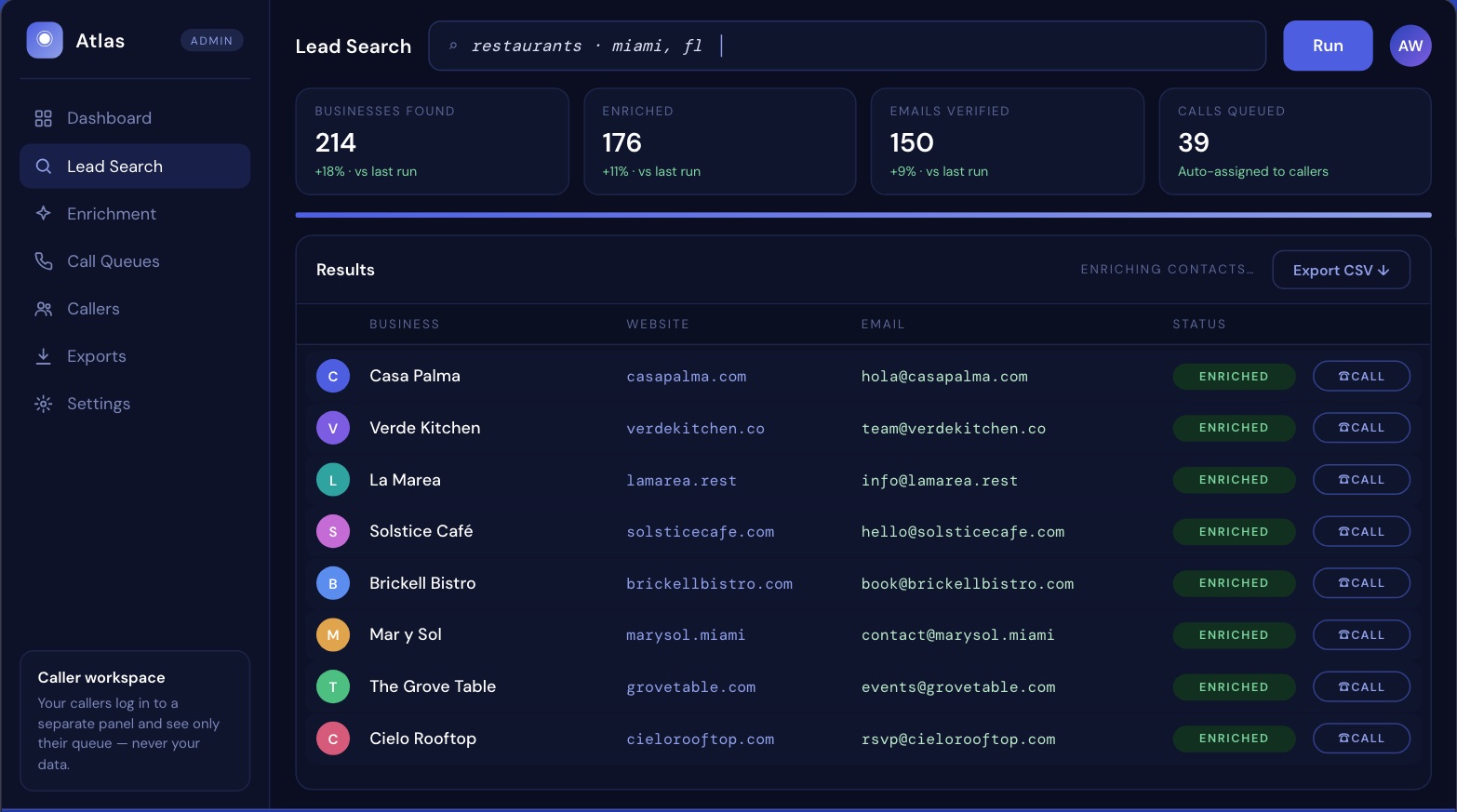The height and width of the screenshot is (812, 1457).
Task: Call Verde Kitchen
Action: click(x=1361, y=428)
